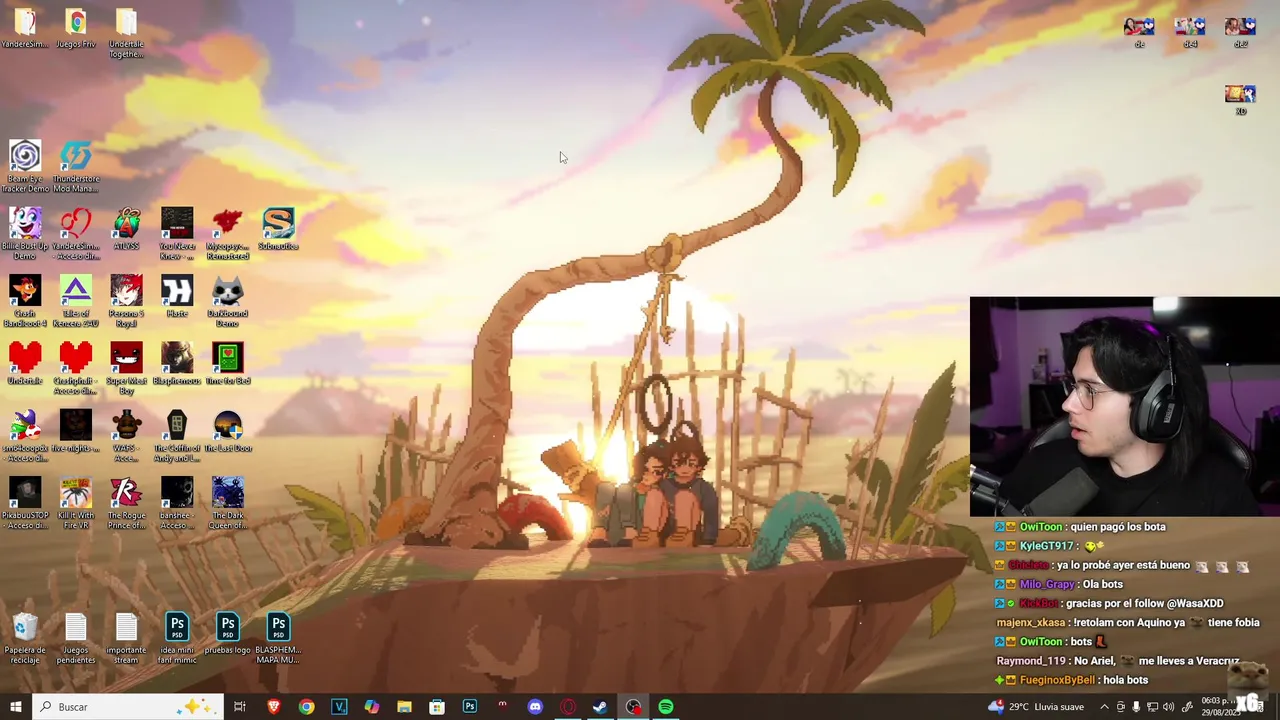Launch Mycopsychosis Remastered red icon
The height and width of the screenshot is (720, 1280).
click(x=227, y=233)
